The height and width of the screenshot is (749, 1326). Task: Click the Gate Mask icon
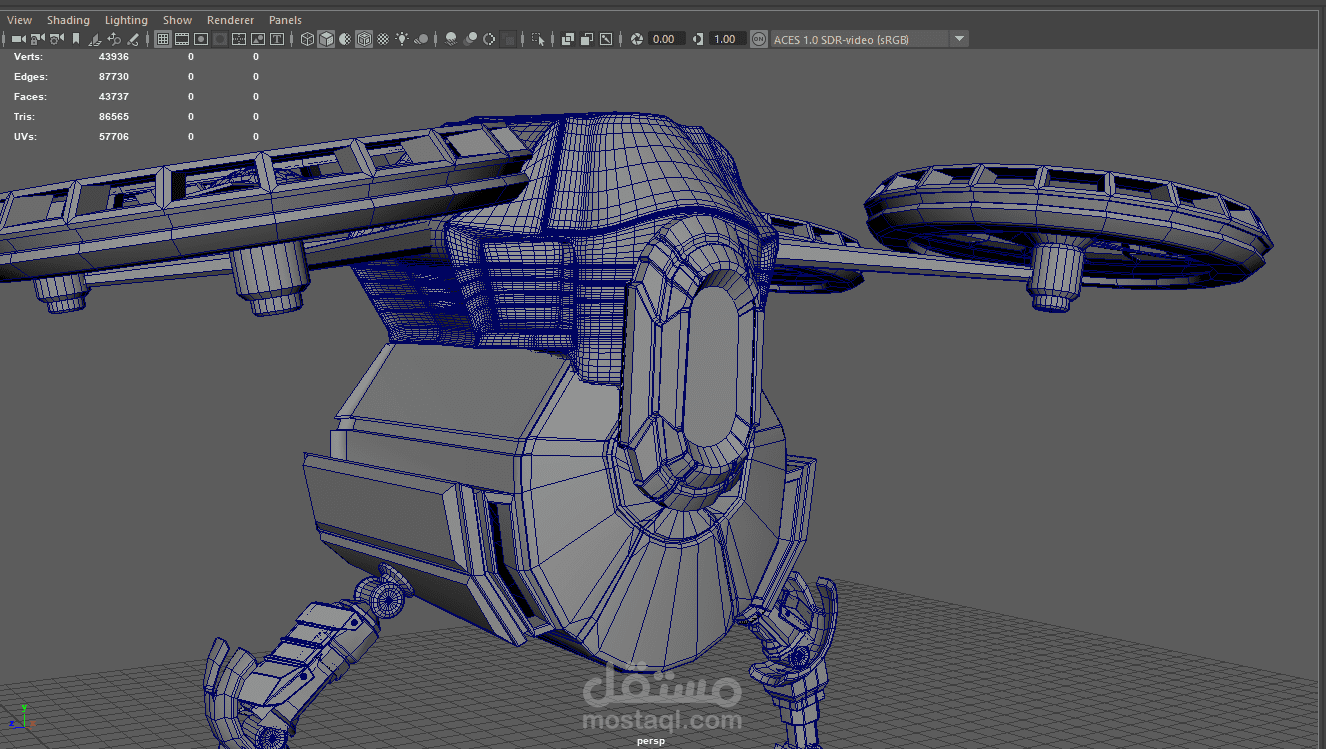pos(220,39)
